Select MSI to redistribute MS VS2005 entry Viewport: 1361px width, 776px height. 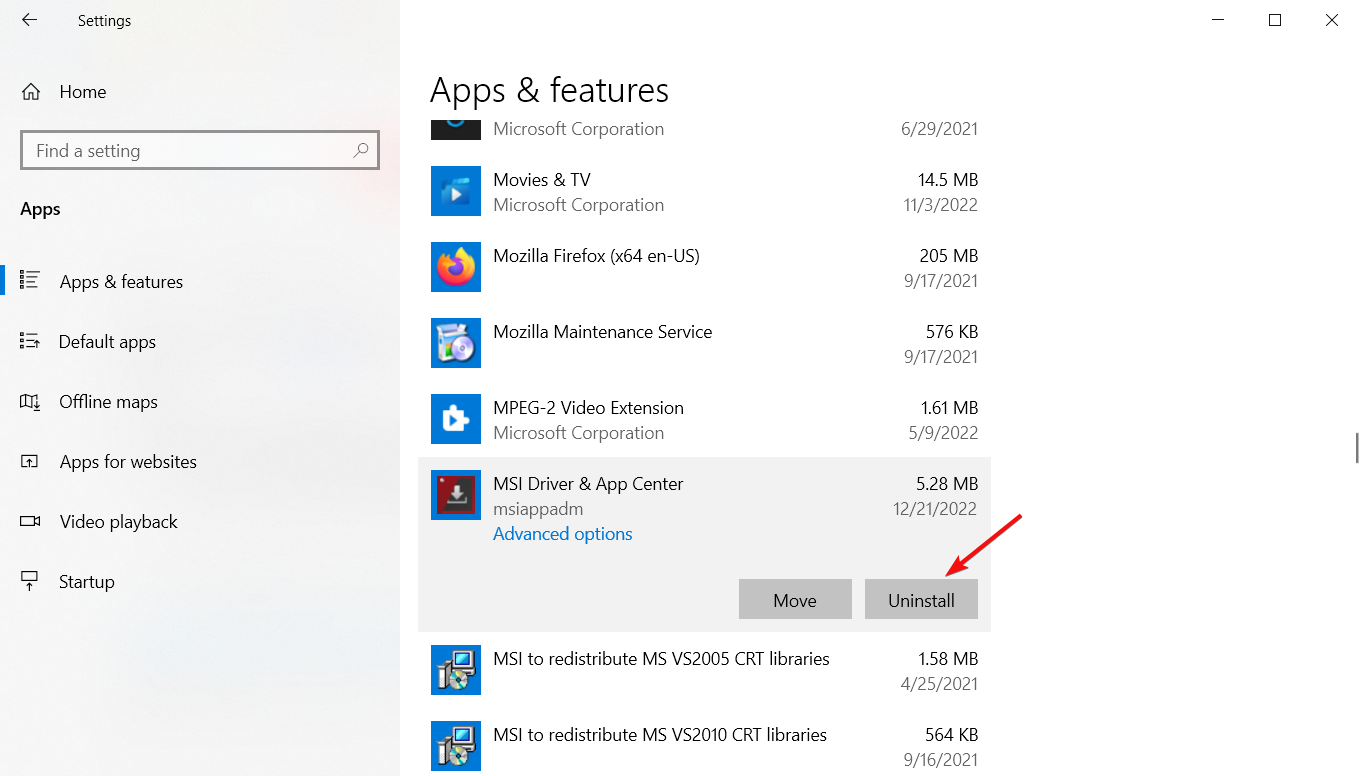(x=661, y=659)
